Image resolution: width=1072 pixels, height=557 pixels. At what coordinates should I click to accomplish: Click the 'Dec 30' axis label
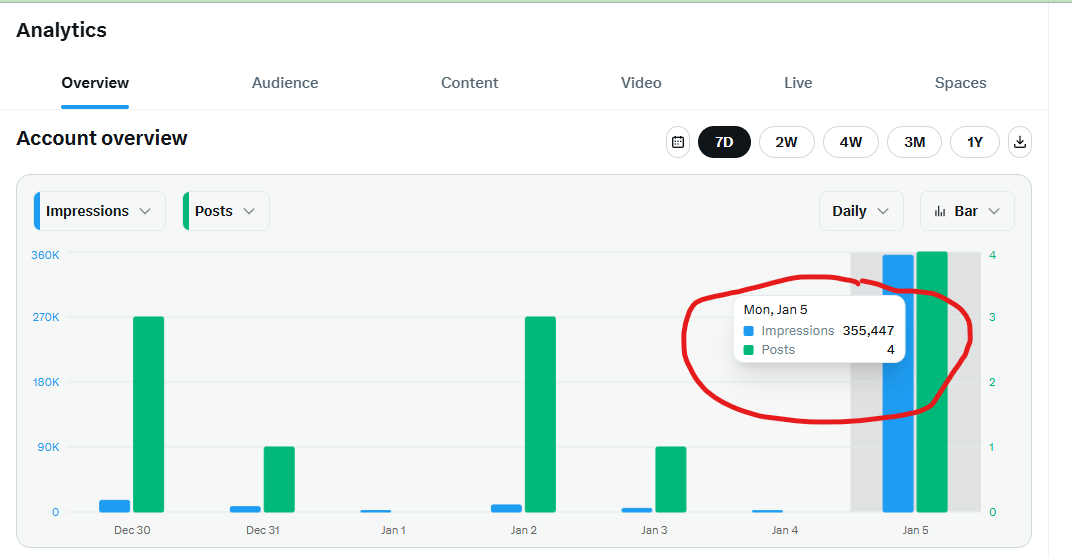tap(132, 530)
